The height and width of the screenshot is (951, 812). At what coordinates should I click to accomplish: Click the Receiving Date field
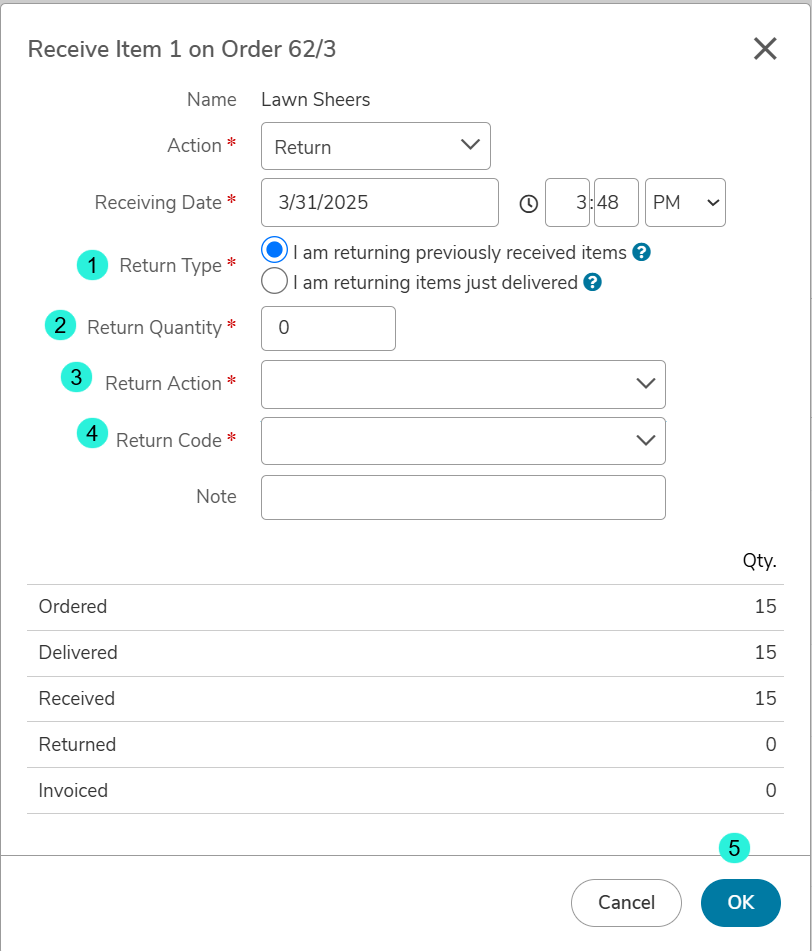(380, 203)
